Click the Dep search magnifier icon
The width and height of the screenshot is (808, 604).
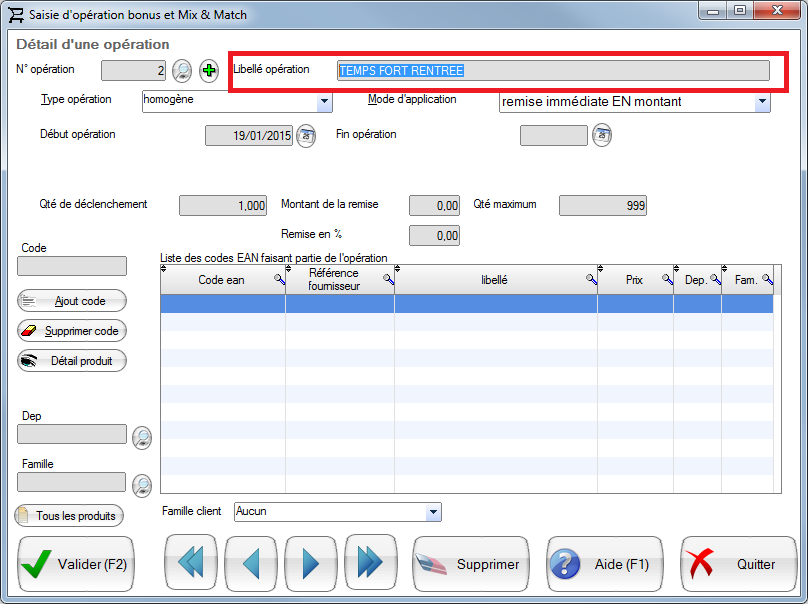coord(142,437)
